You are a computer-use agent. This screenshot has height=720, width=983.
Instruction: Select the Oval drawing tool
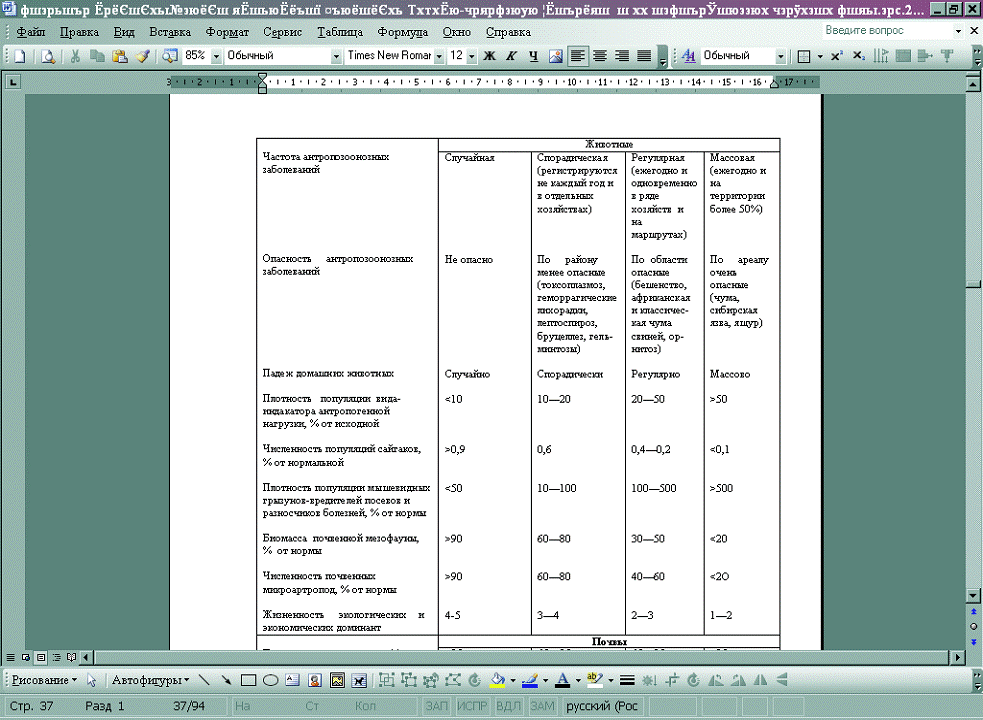tap(270, 680)
